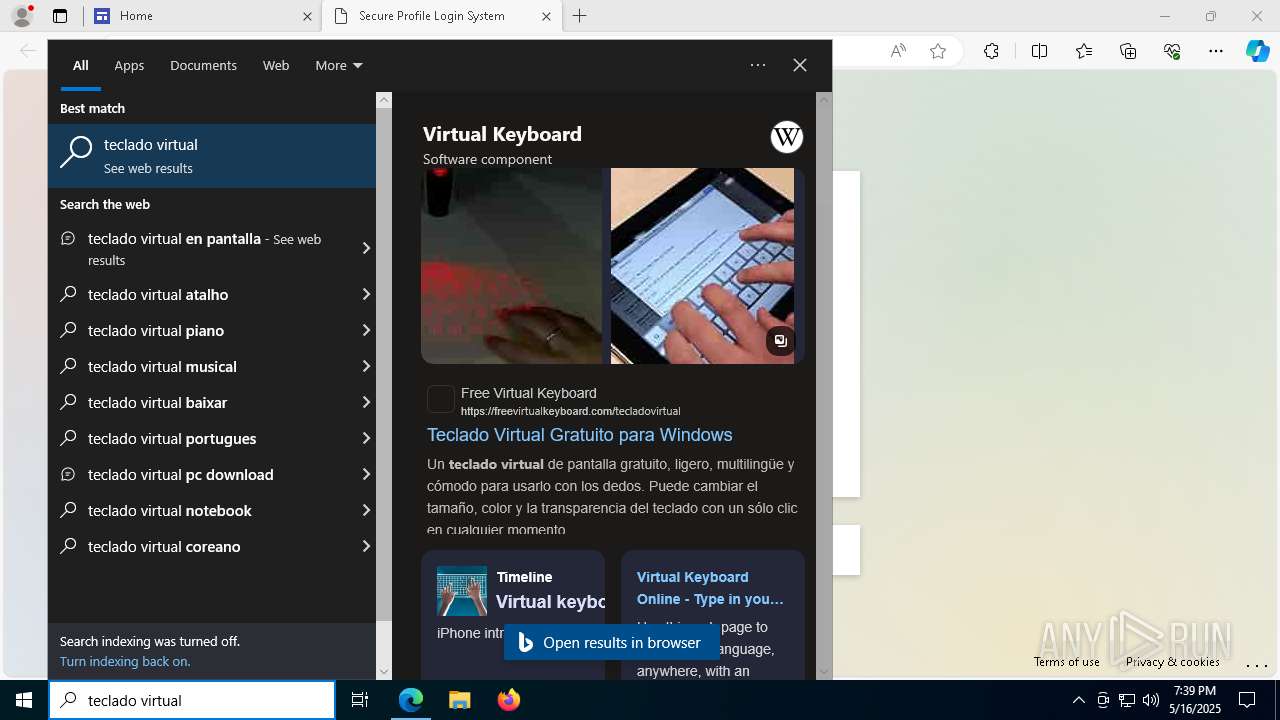Add page to favorites star icon

coord(938,51)
